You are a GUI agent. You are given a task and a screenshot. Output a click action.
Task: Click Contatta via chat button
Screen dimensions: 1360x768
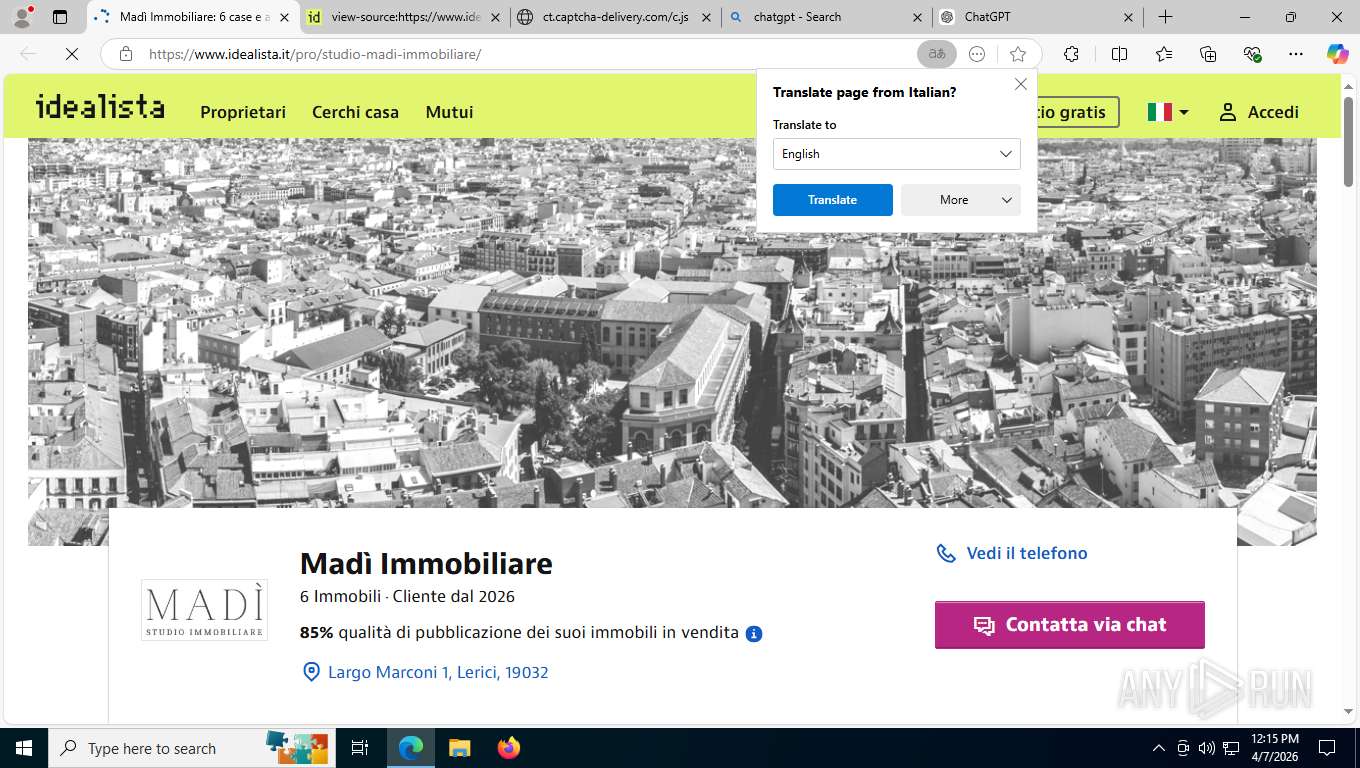pos(1070,625)
